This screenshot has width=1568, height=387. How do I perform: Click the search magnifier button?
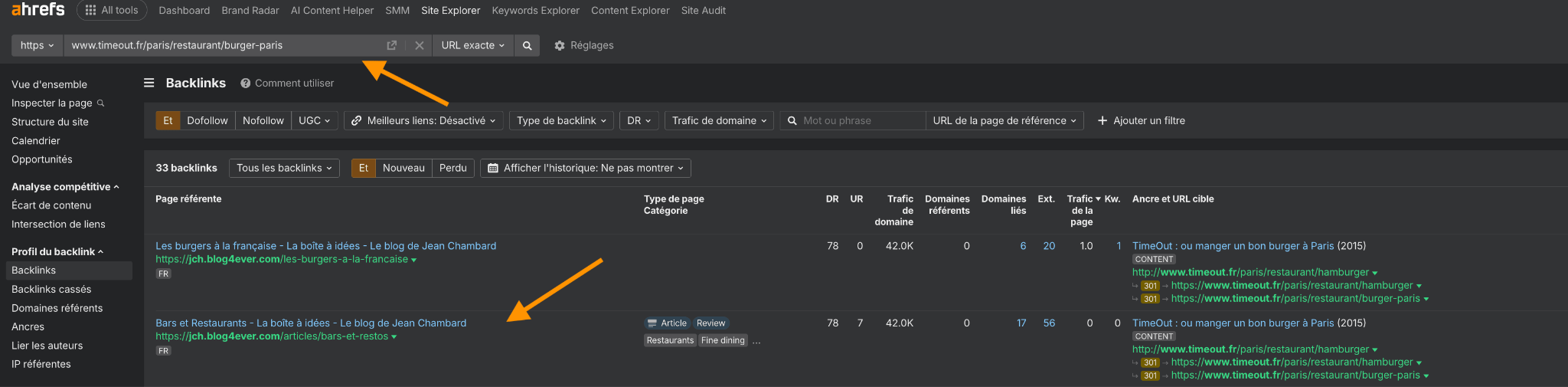click(x=527, y=45)
